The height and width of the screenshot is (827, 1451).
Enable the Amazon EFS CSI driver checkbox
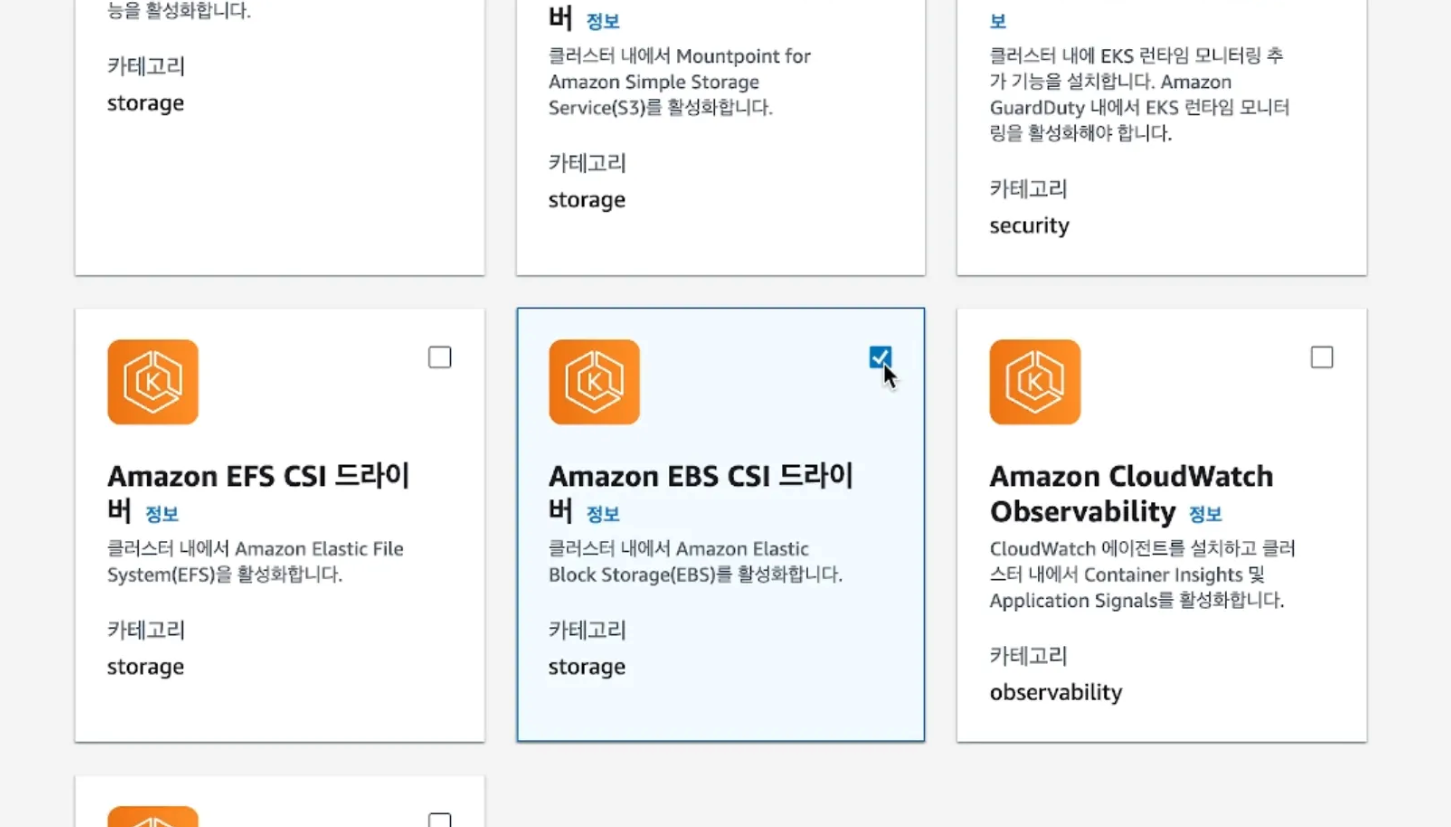click(x=440, y=357)
